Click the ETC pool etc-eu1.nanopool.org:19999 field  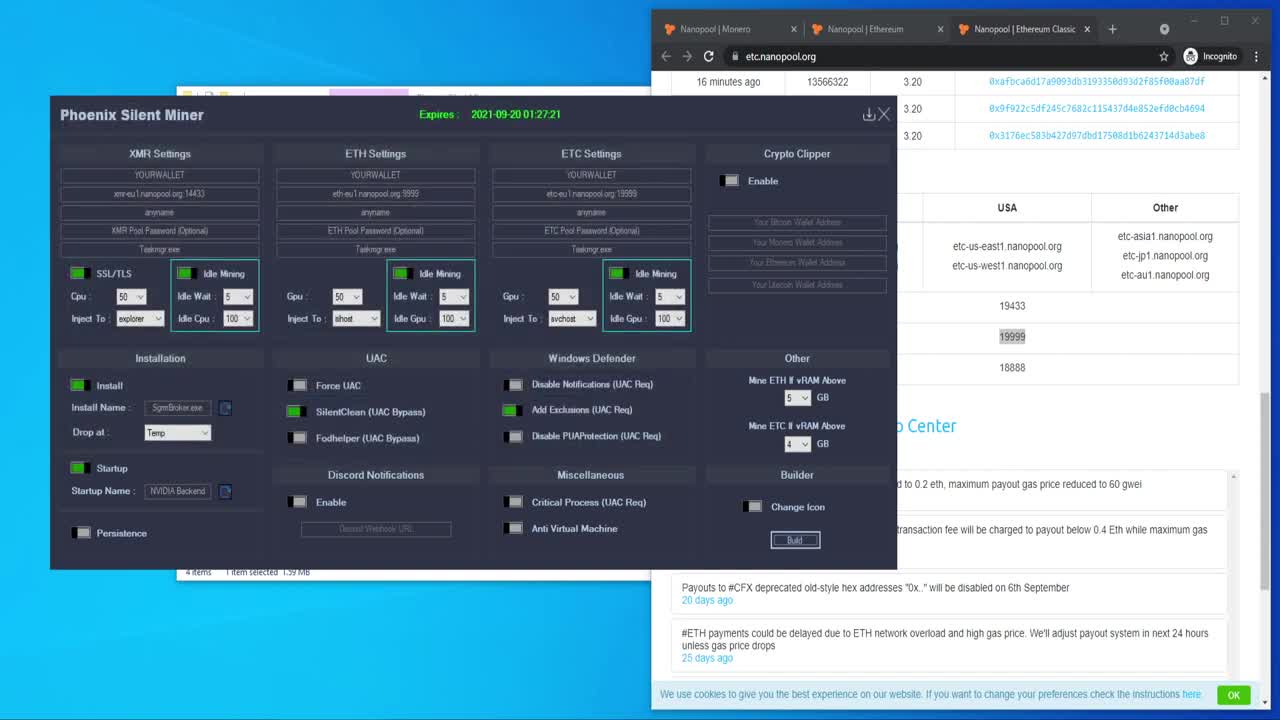tap(592, 194)
